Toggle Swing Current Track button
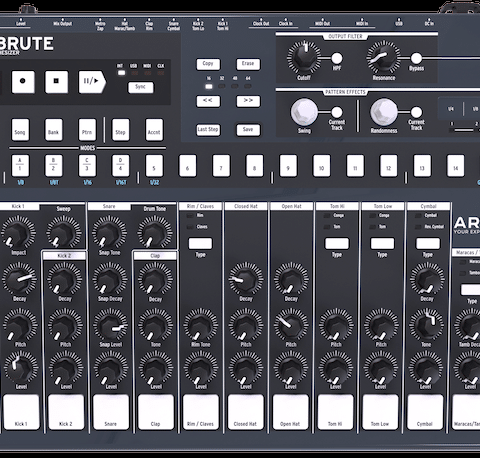The height and width of the screenshot is (458, 480). pyautogui.click(x=337, y=112)
